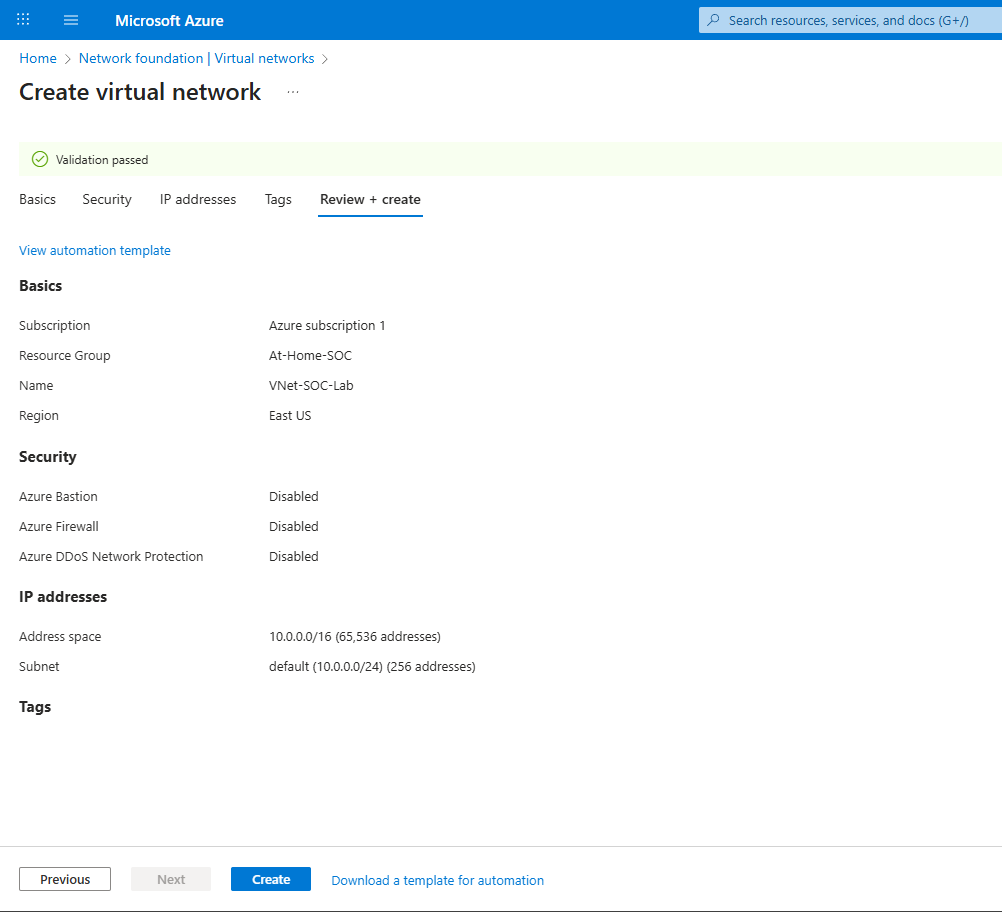Viewport: 1002px width, 912px height.
Task: Click the Security section heading
Action: pyautogui.click(x=47, y=457)
